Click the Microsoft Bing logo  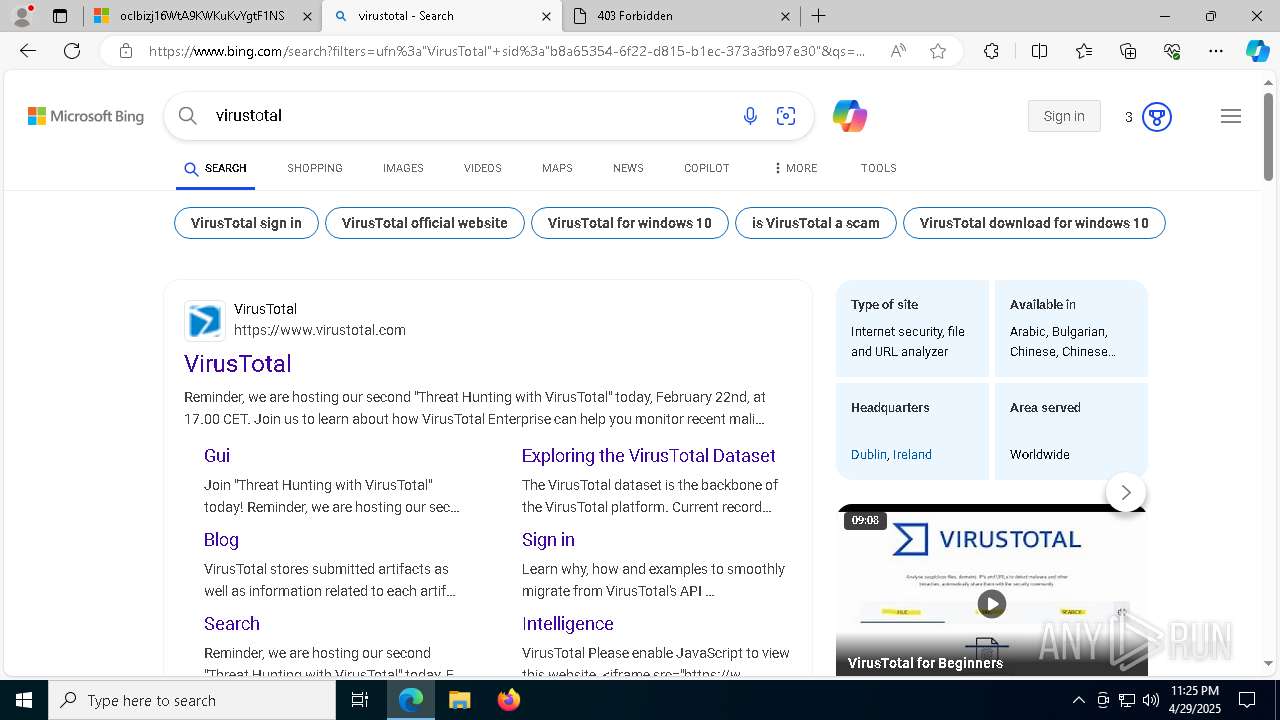click(x=86, y=116)
